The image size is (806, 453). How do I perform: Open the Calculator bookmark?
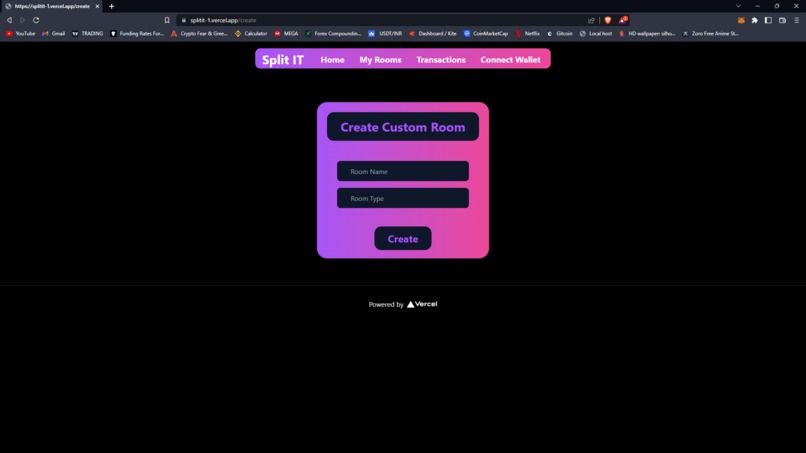(x=251, y=33)
